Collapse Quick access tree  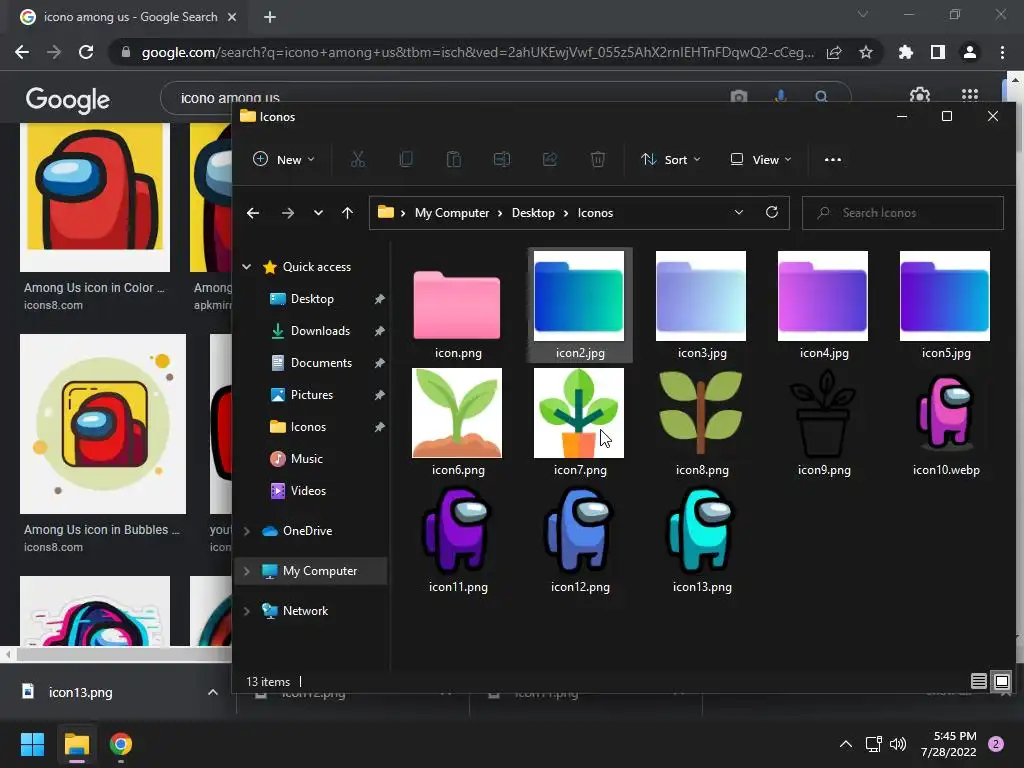(247, 266)
